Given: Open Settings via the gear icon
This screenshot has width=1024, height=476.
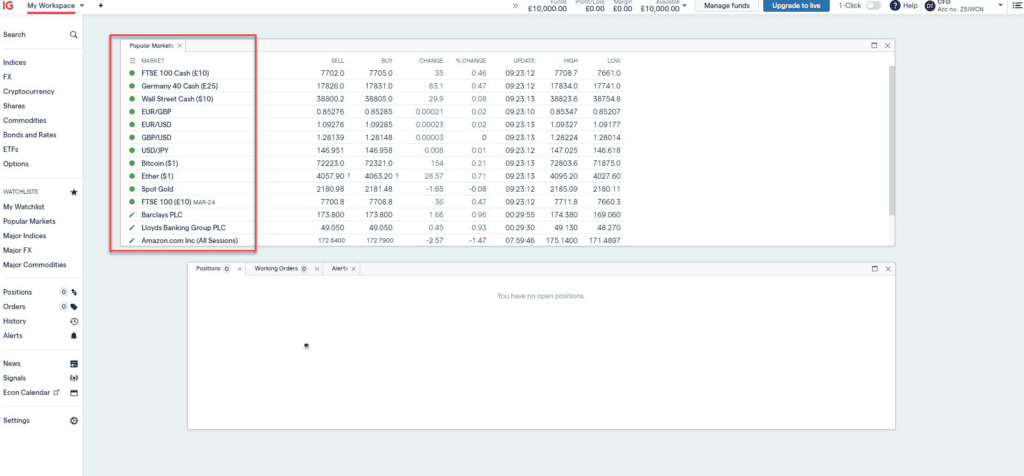Looking at the screenshot, I should [74, 421].
